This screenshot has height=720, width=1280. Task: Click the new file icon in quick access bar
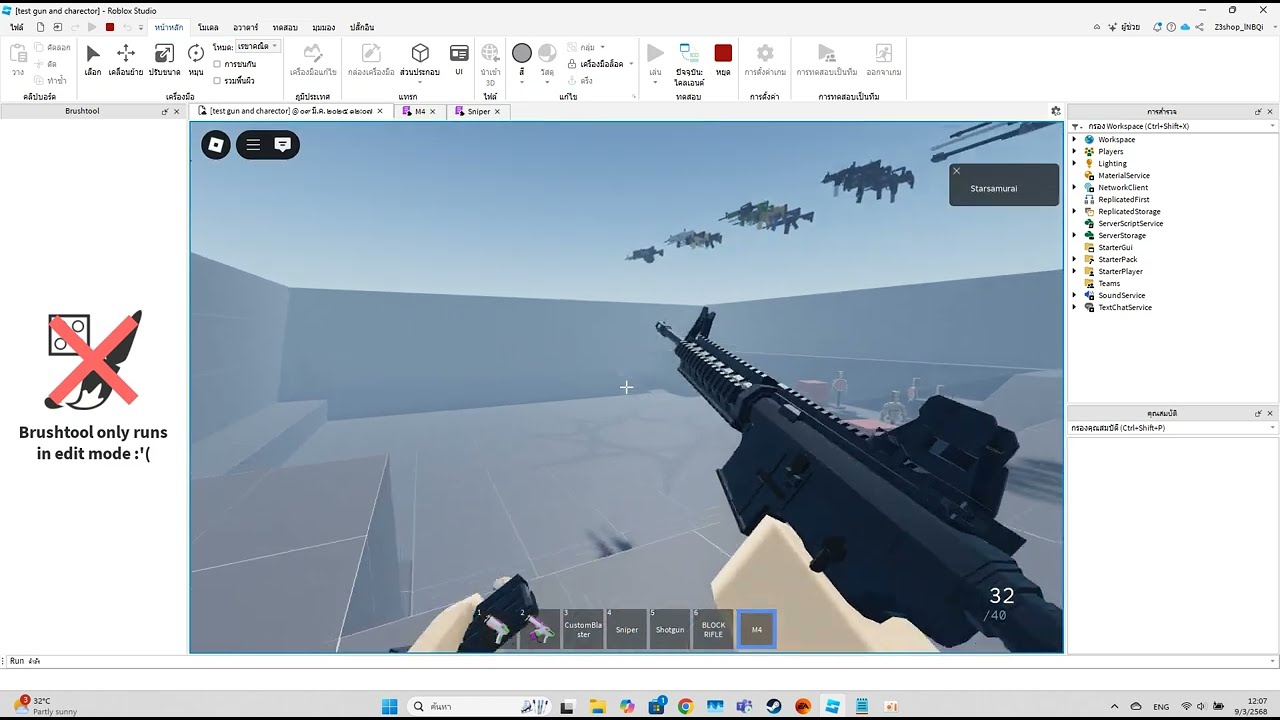(x=41, y=27)
